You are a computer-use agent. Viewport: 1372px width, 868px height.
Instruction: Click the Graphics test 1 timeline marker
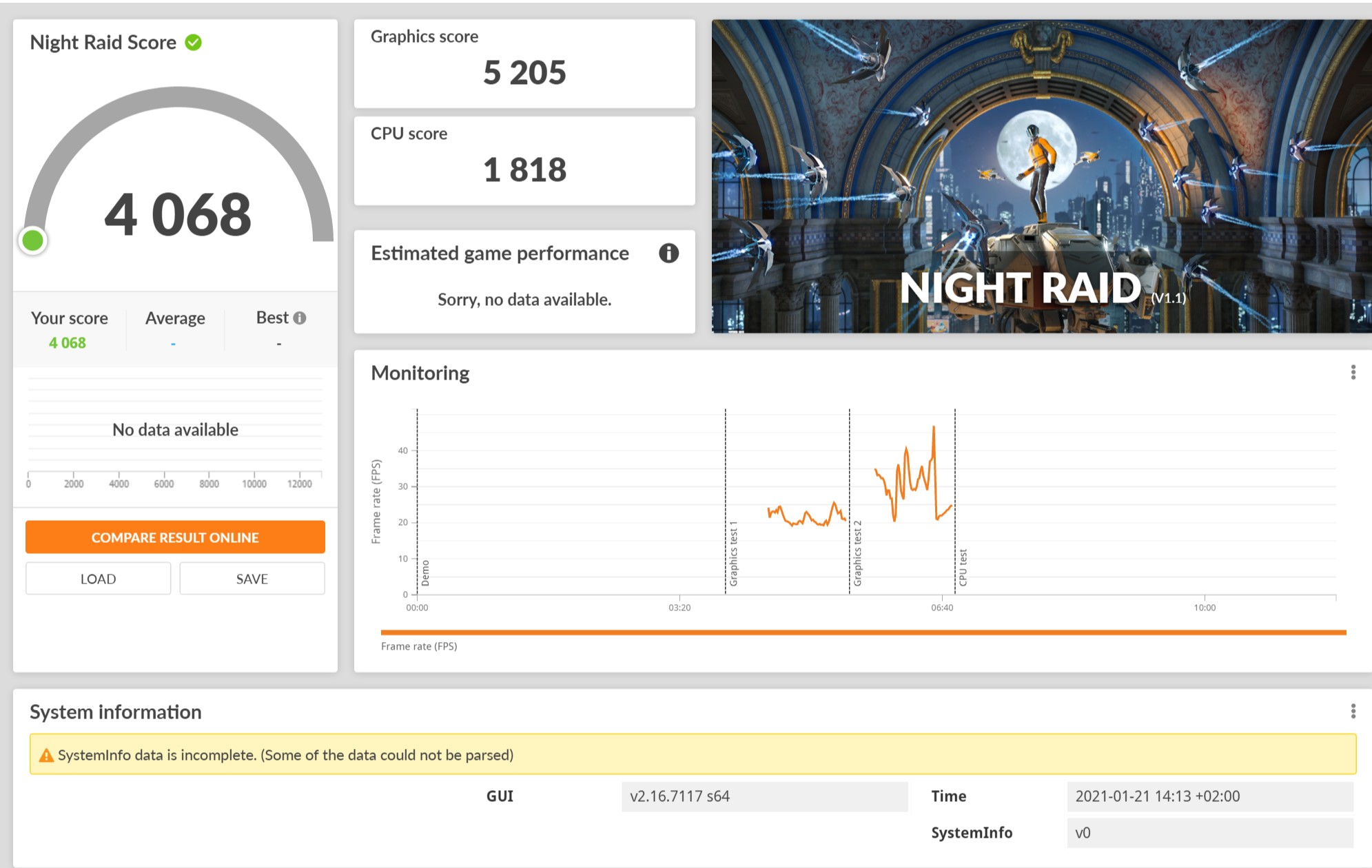click(x=733, y=554)
